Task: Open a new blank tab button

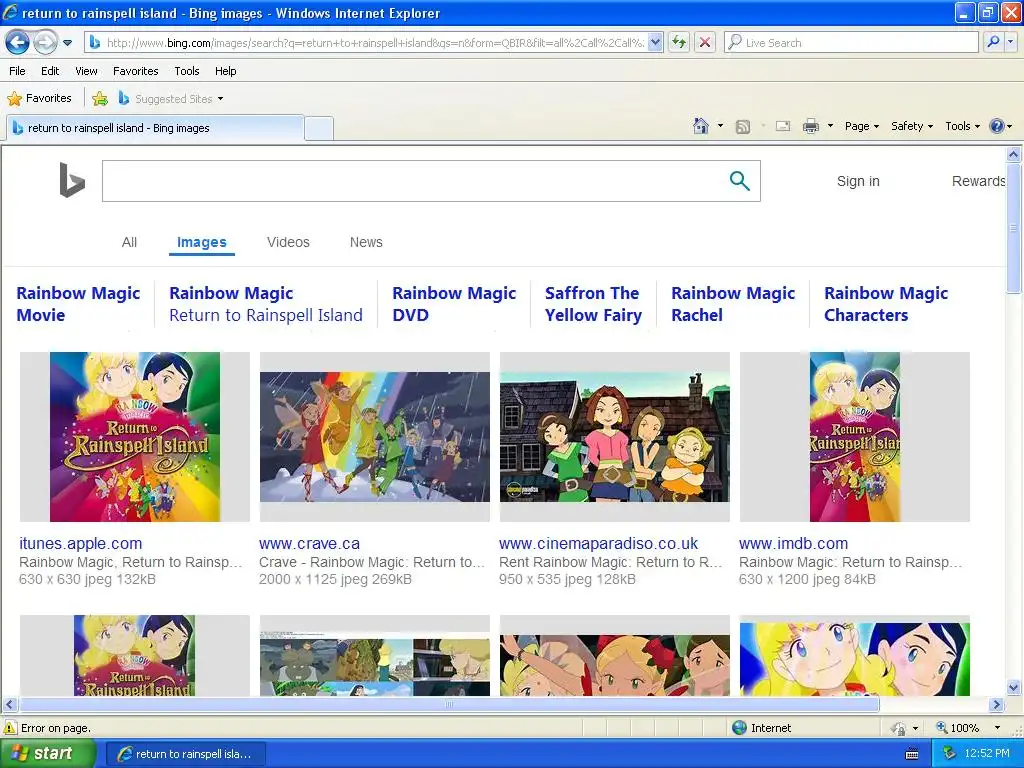Action: click(319, 128)
